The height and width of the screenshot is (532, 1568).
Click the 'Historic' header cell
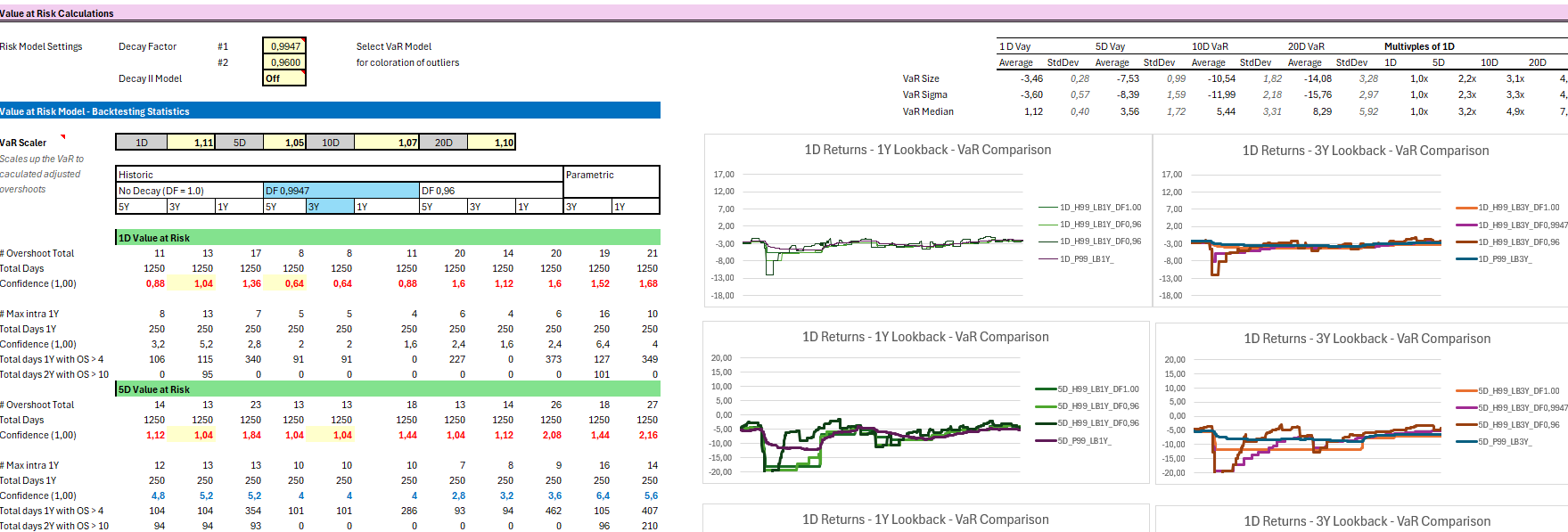coord(340,175)
